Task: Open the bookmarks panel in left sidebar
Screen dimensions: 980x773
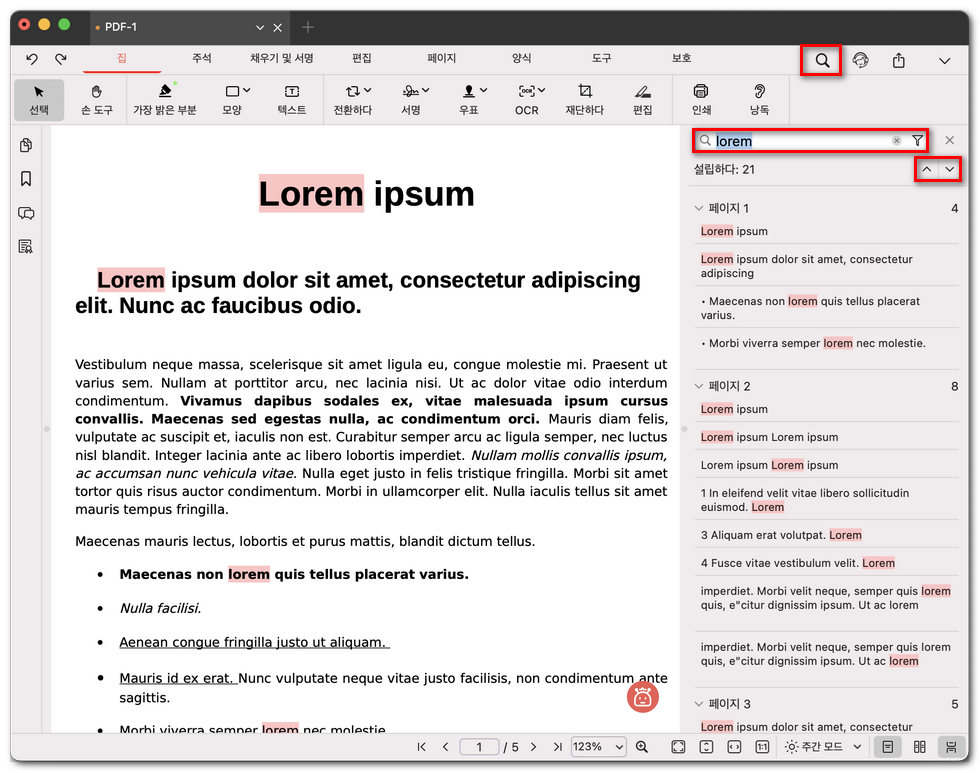Action: pos(26,179)
